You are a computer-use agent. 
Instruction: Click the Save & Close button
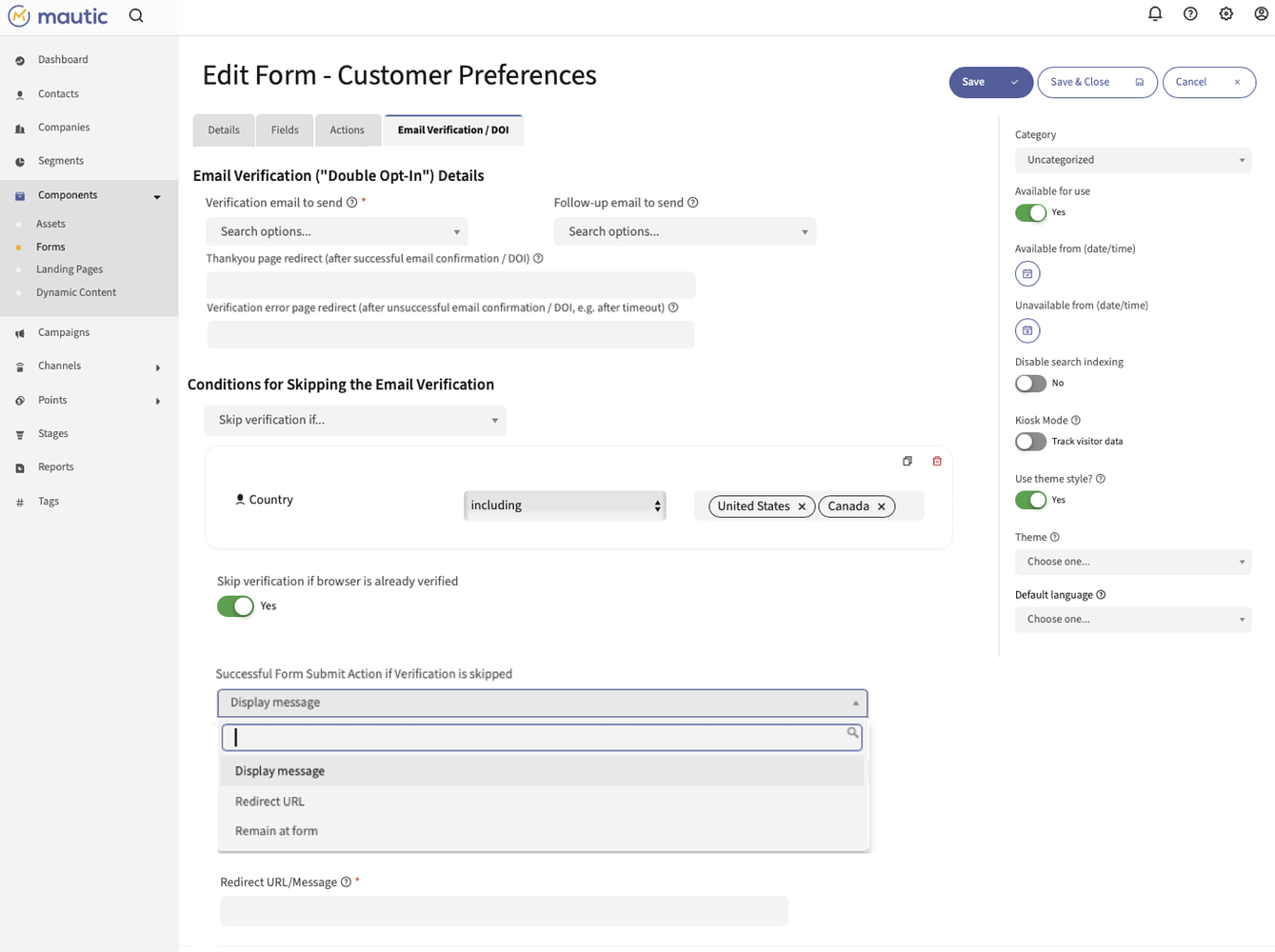pos(1096,83)
